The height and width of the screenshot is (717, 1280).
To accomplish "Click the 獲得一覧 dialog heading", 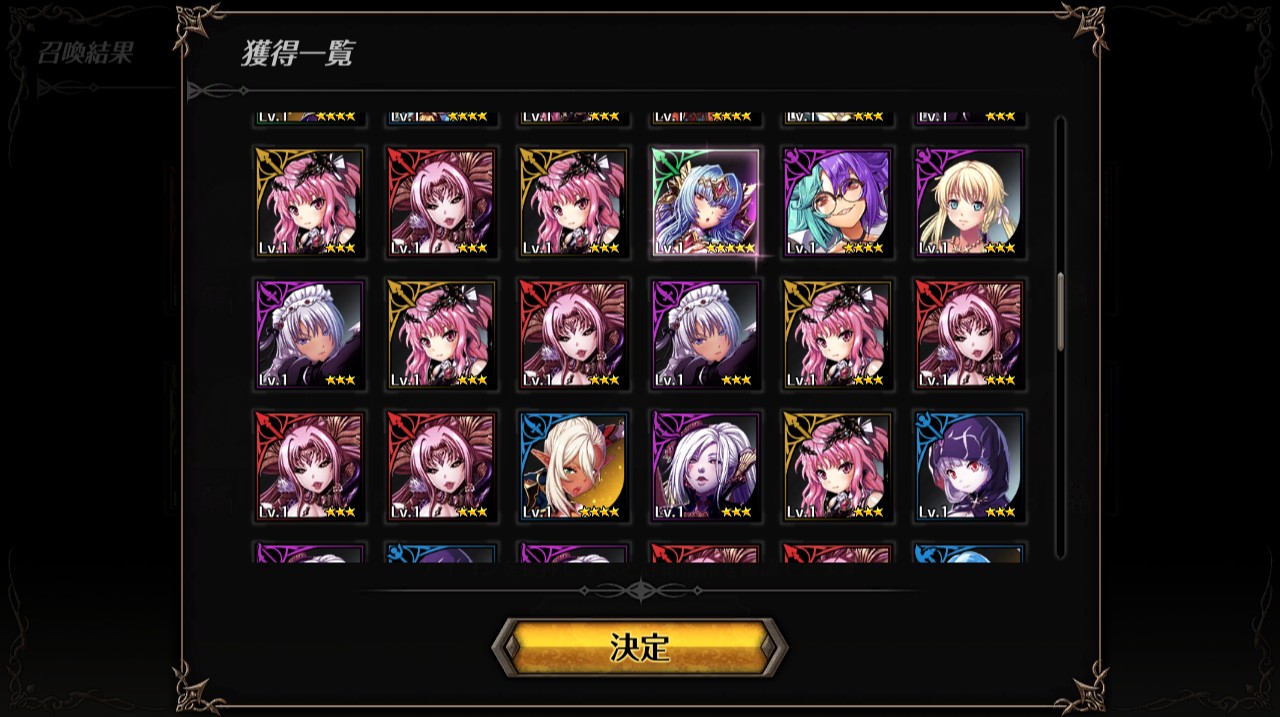I will tap(297, 53).
